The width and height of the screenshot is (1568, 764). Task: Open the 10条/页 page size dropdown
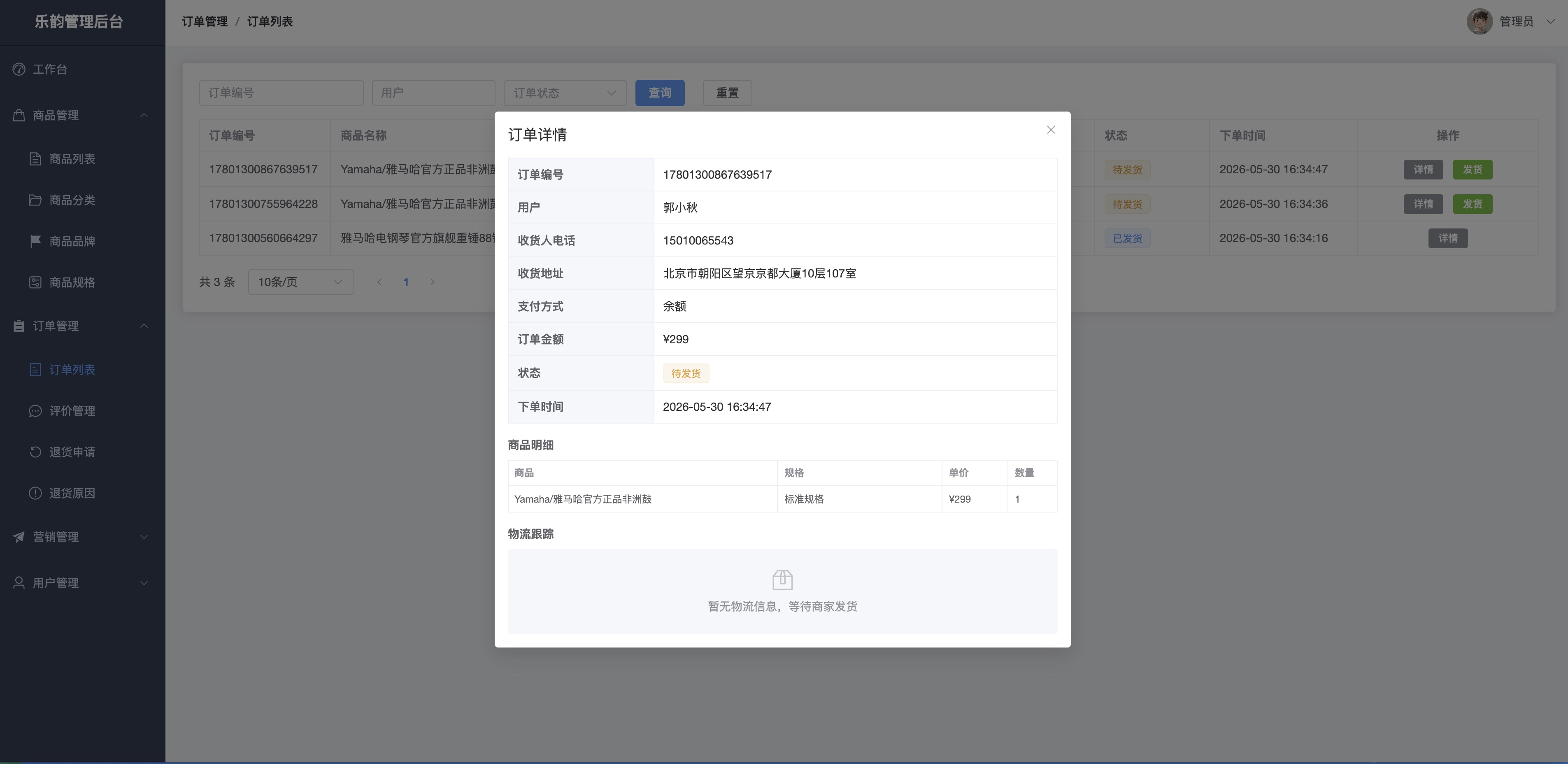(x=301, y=282)
